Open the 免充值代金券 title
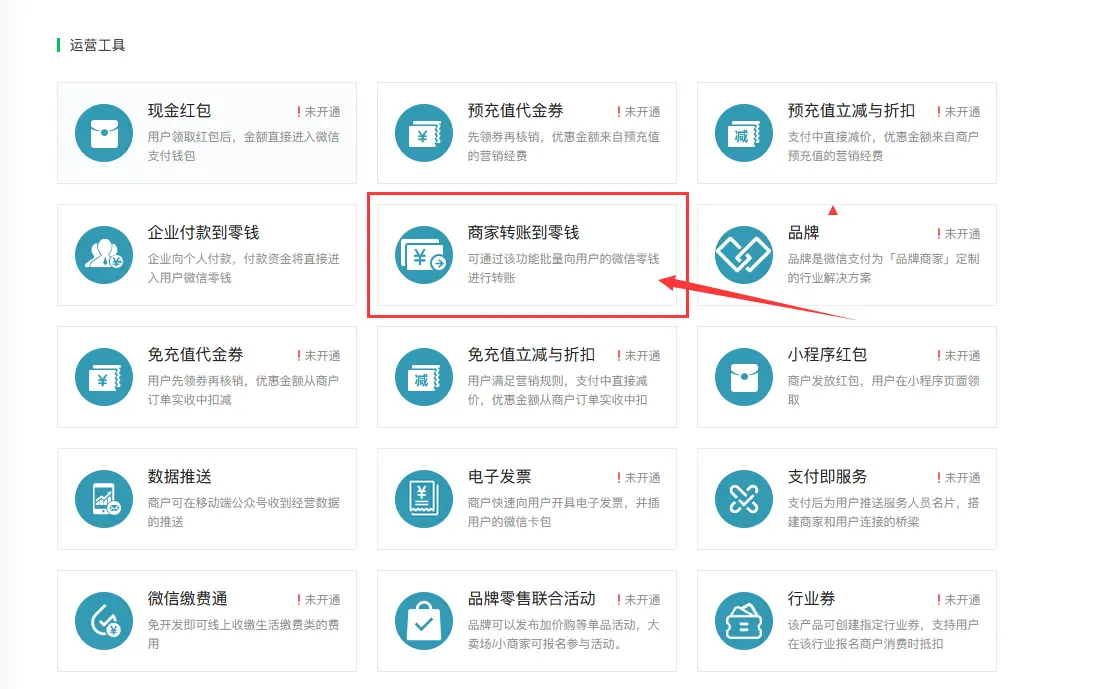The height and width of the screenshot is (689, 1096). pos(196,355)
